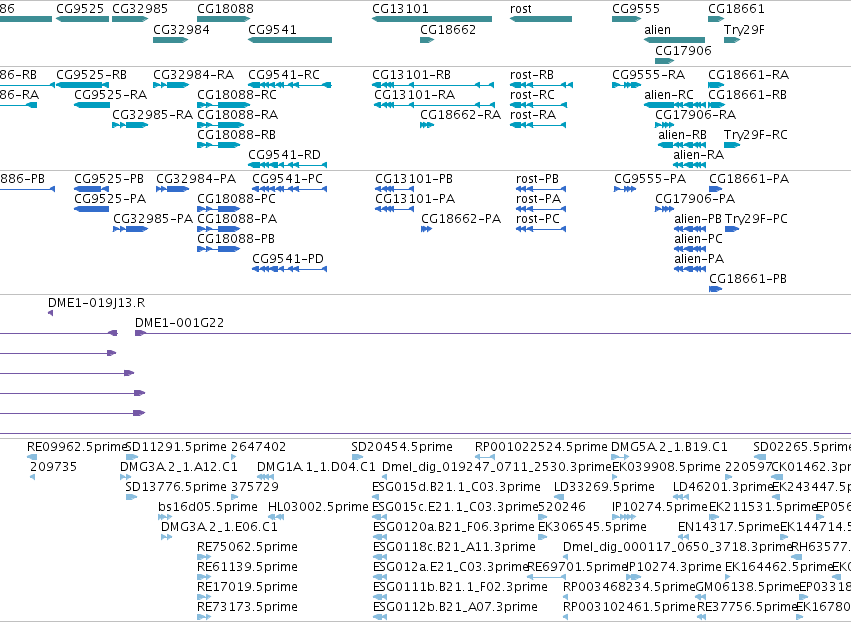
Task: Click transcript label alien-RB
Action: pos(682,135)
